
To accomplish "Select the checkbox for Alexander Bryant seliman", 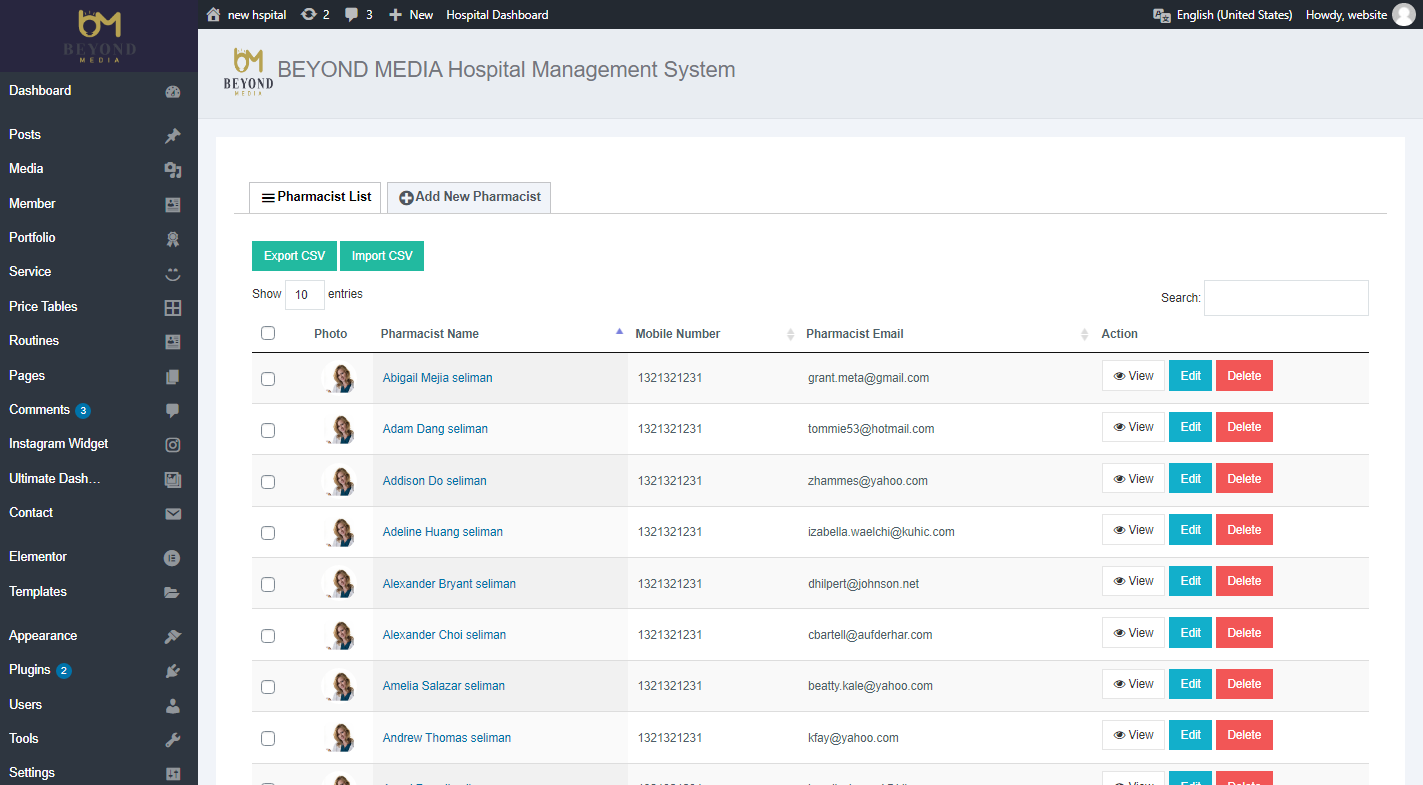I will pos(268,584).
